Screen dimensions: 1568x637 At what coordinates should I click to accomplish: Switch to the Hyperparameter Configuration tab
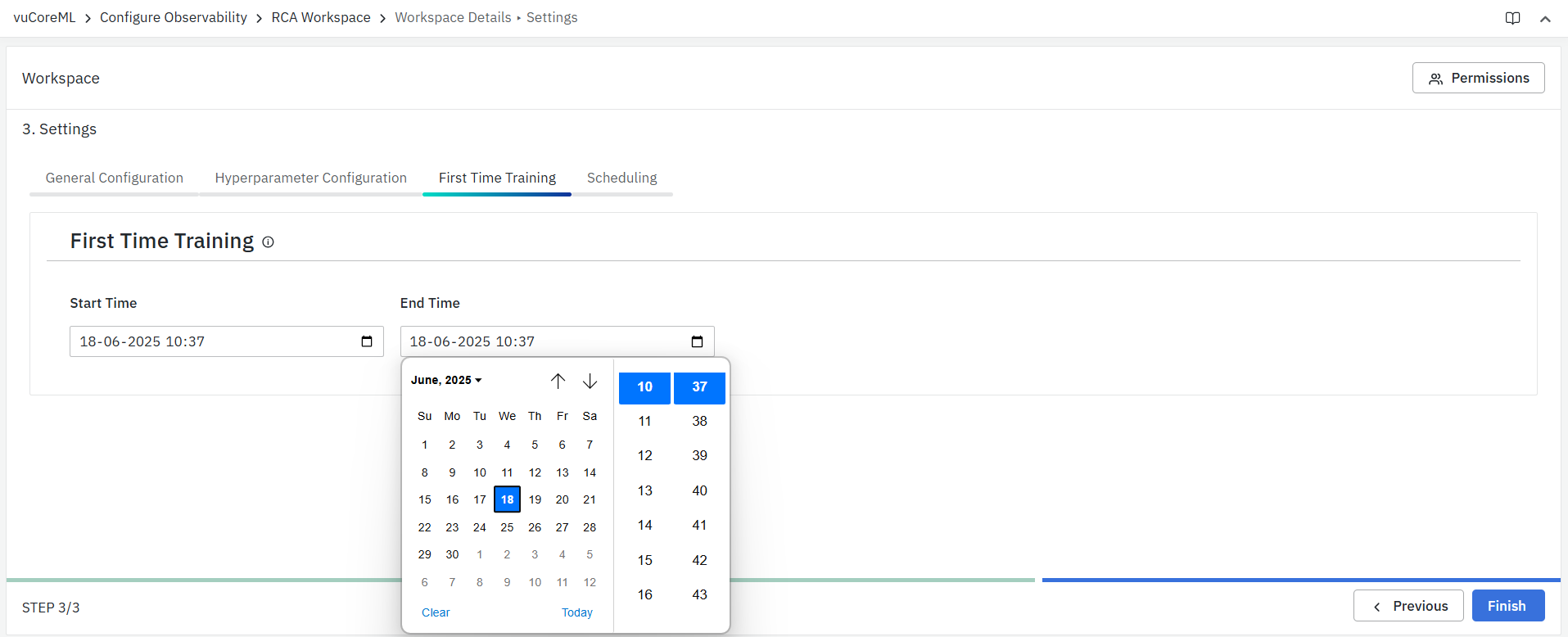pos(310,178)
